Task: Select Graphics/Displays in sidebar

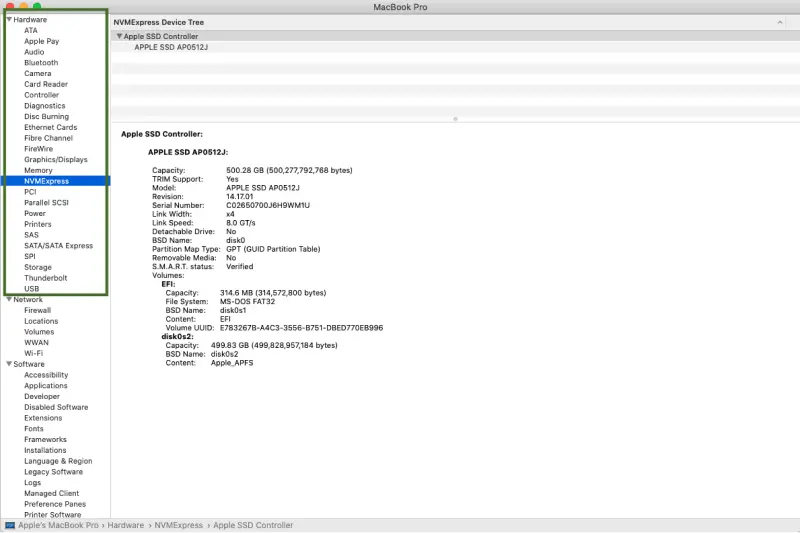Action: 56,159
